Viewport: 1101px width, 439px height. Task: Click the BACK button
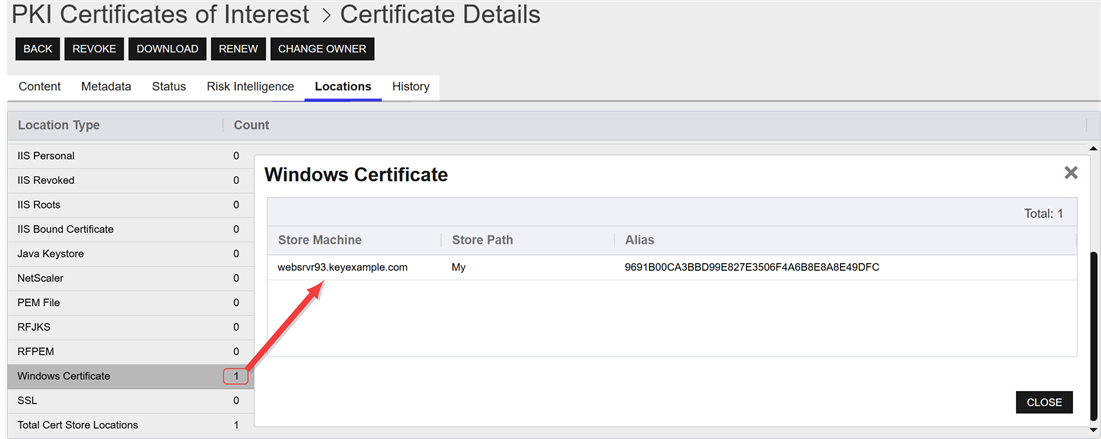coord(38,49)
